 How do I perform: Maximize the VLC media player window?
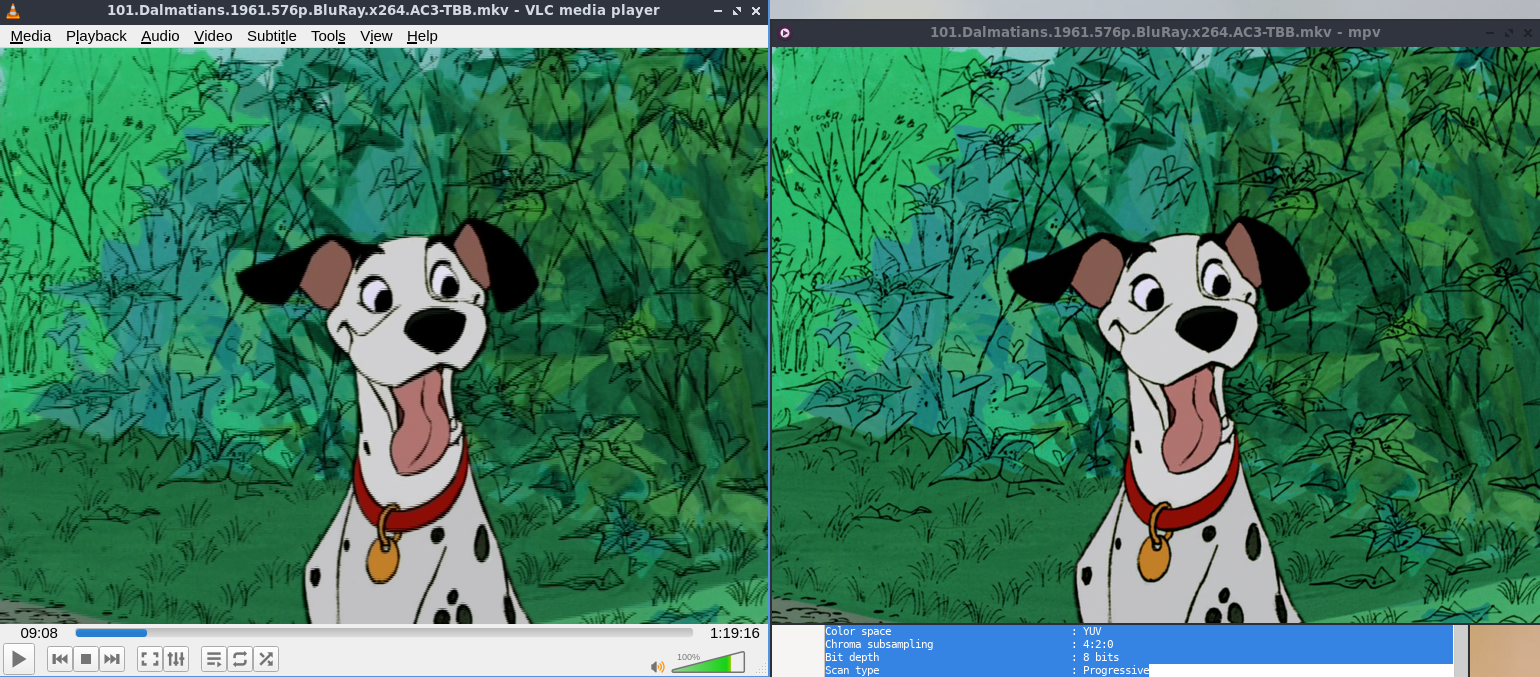pos(737,11)
